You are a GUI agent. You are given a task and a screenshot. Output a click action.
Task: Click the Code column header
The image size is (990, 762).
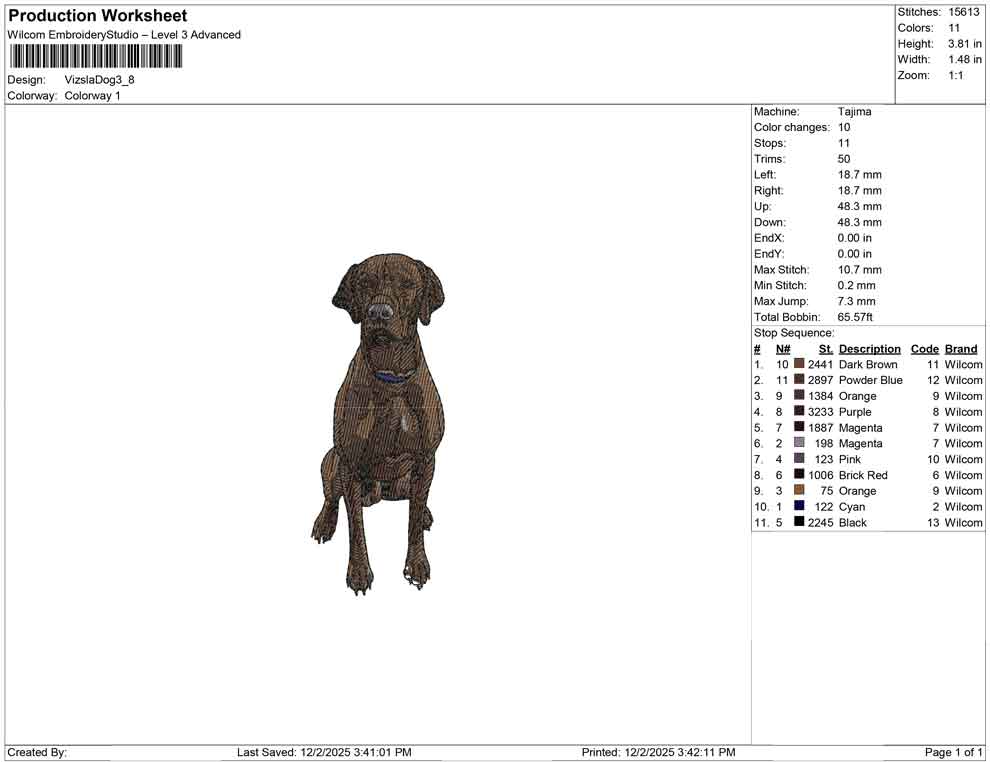[x=925, y=348]
